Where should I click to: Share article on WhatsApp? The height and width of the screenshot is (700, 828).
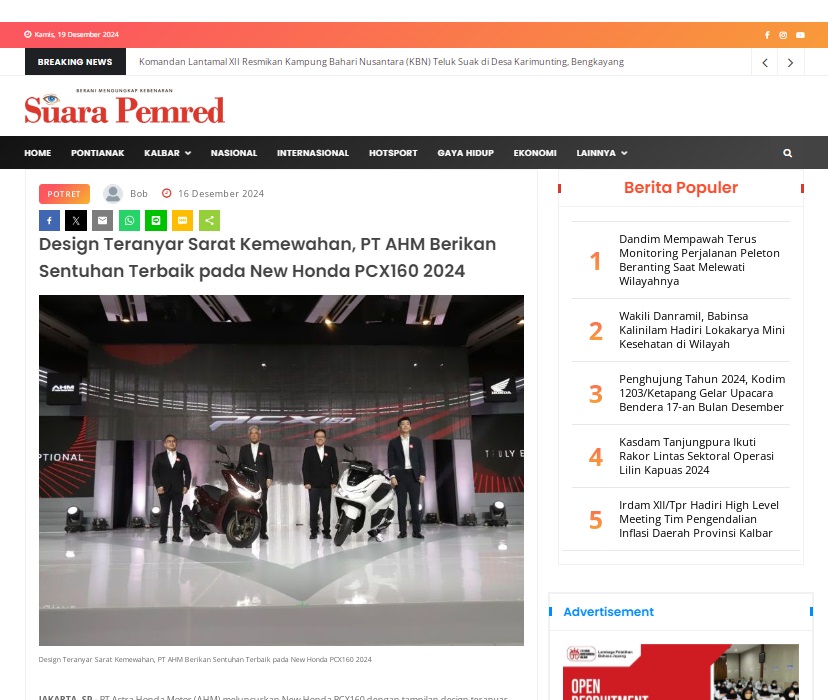point(129,221)
